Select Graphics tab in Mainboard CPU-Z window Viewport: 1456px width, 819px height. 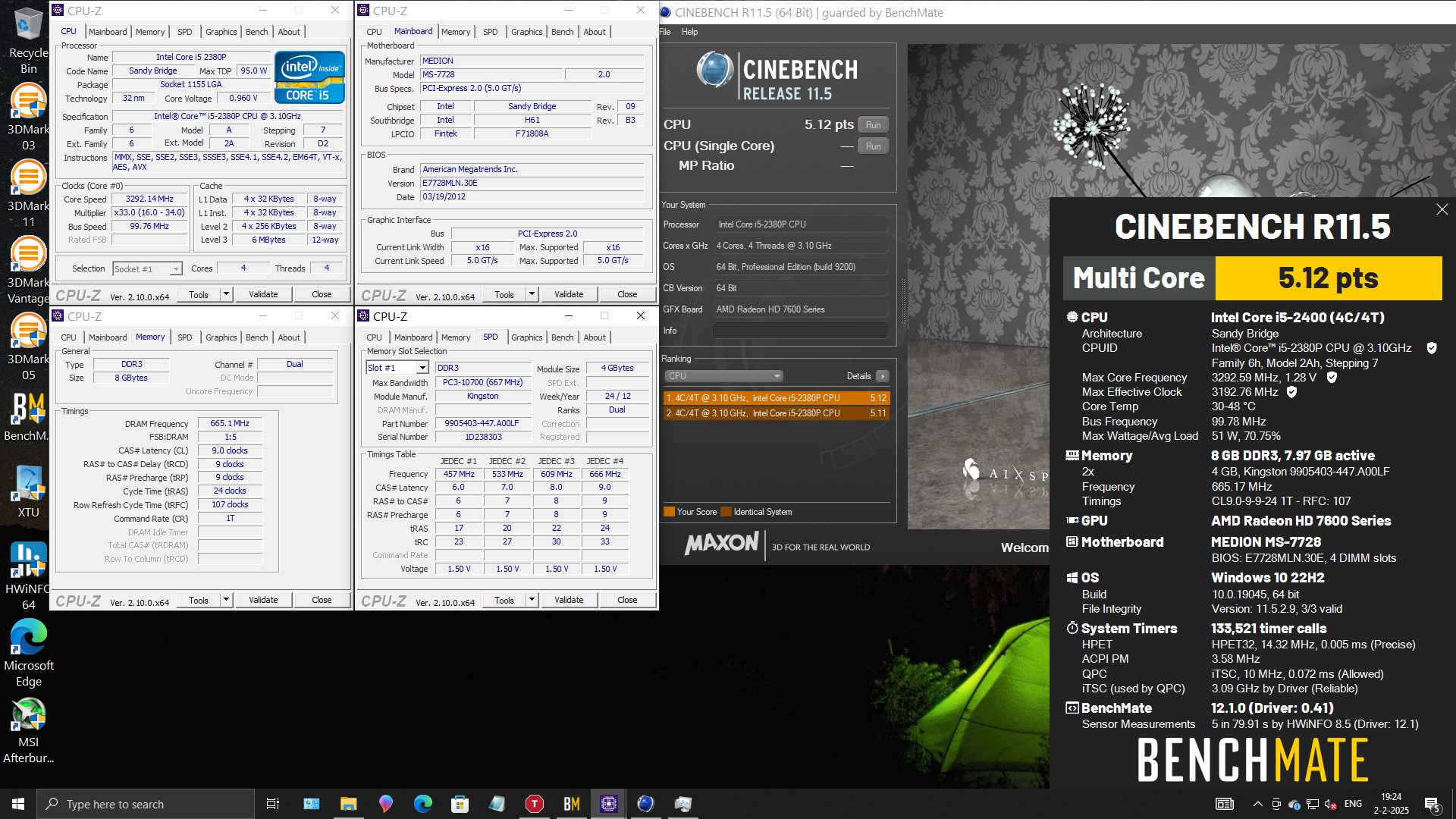[526, 32]
